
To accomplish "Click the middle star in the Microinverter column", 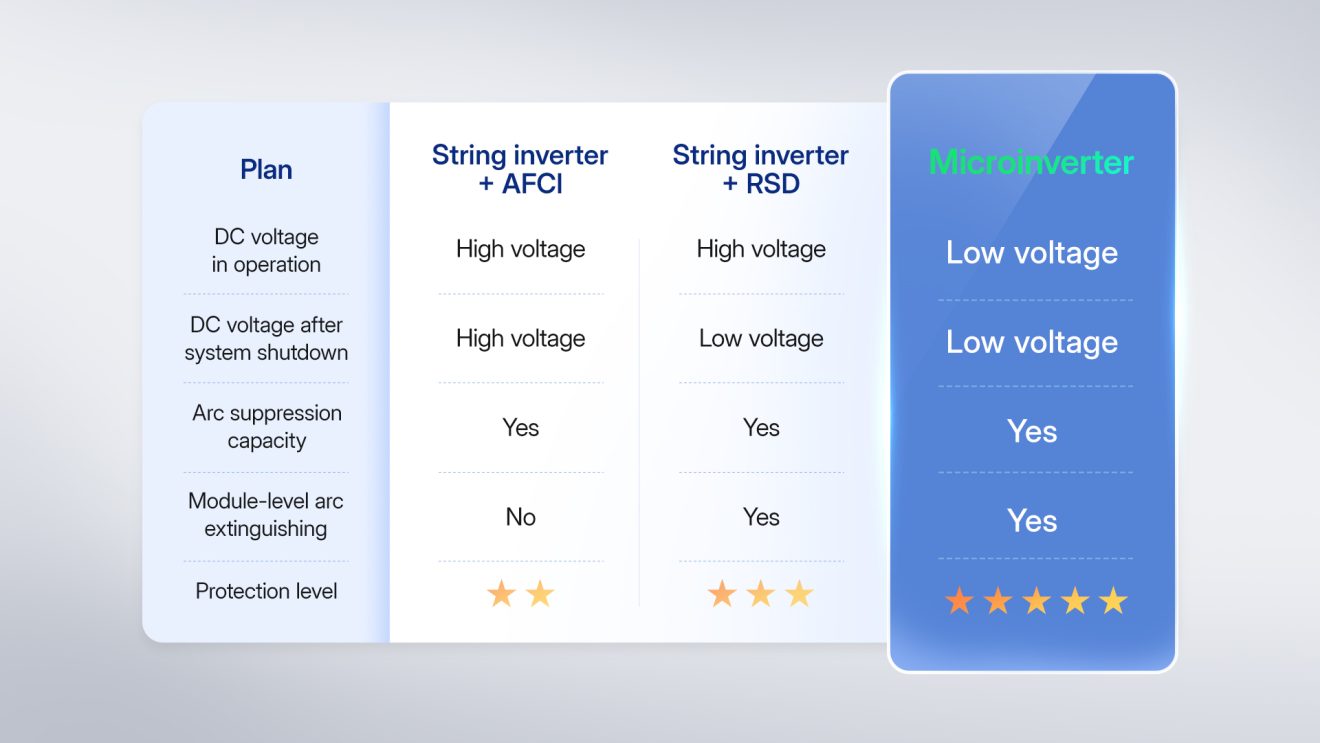I will click(x=1036, y=601).
